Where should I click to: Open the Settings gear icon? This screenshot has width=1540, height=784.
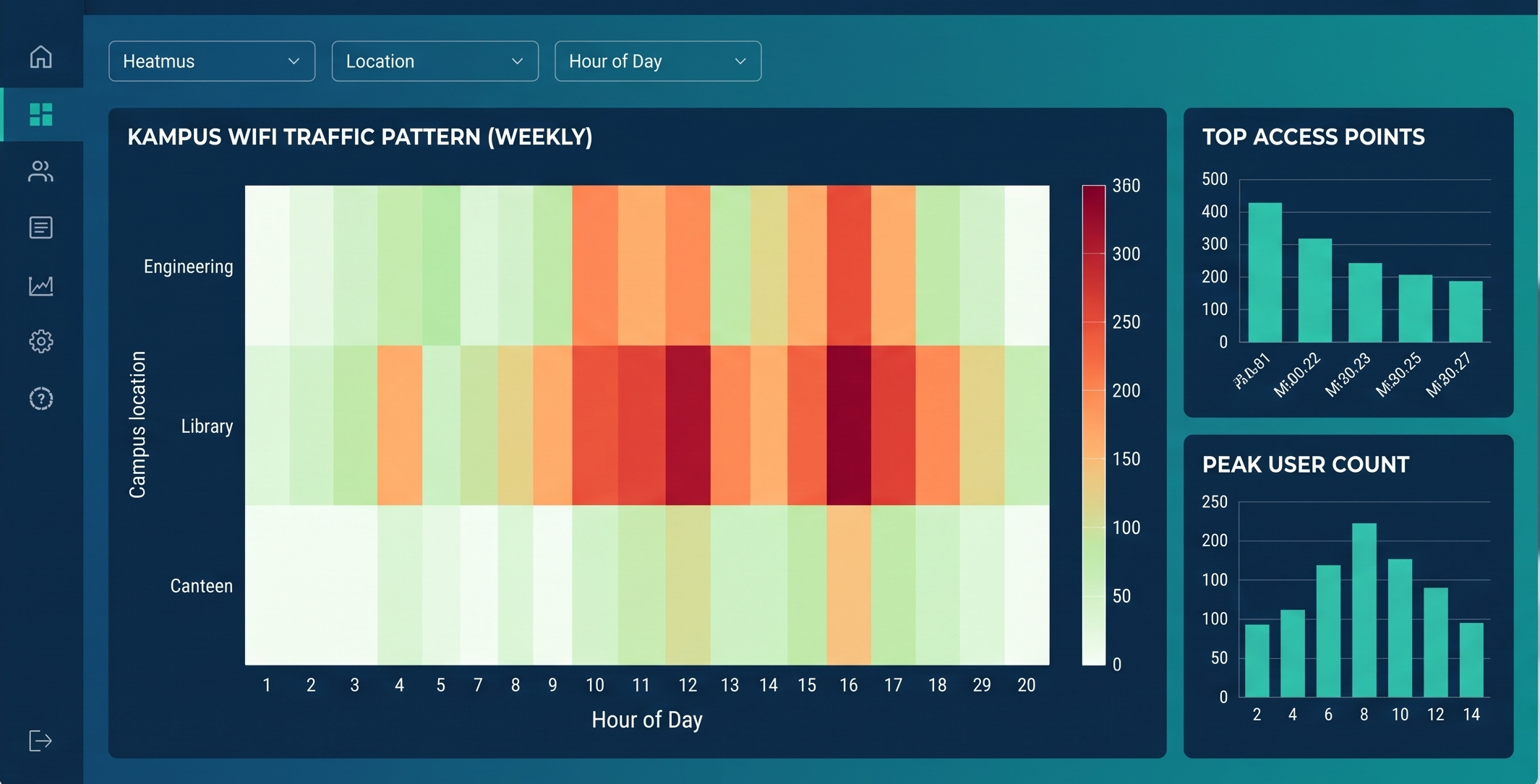pos(41,341)
